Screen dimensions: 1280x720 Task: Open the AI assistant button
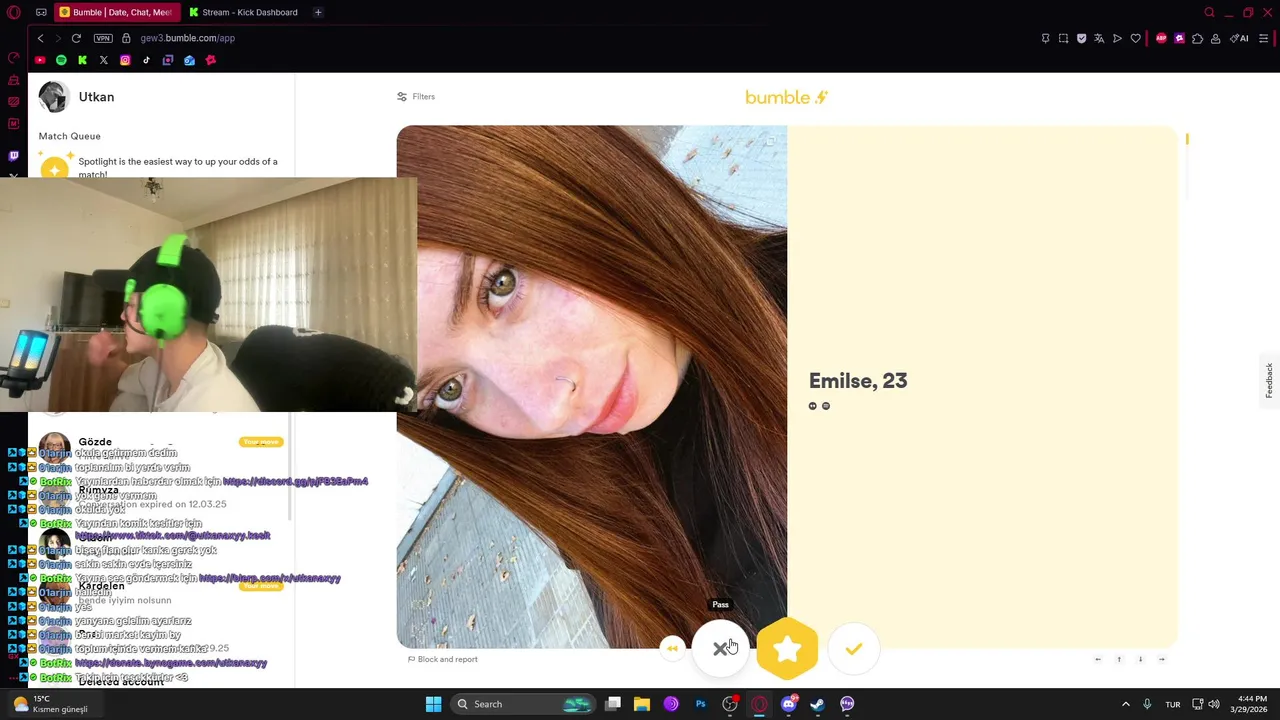(1239, 38)
